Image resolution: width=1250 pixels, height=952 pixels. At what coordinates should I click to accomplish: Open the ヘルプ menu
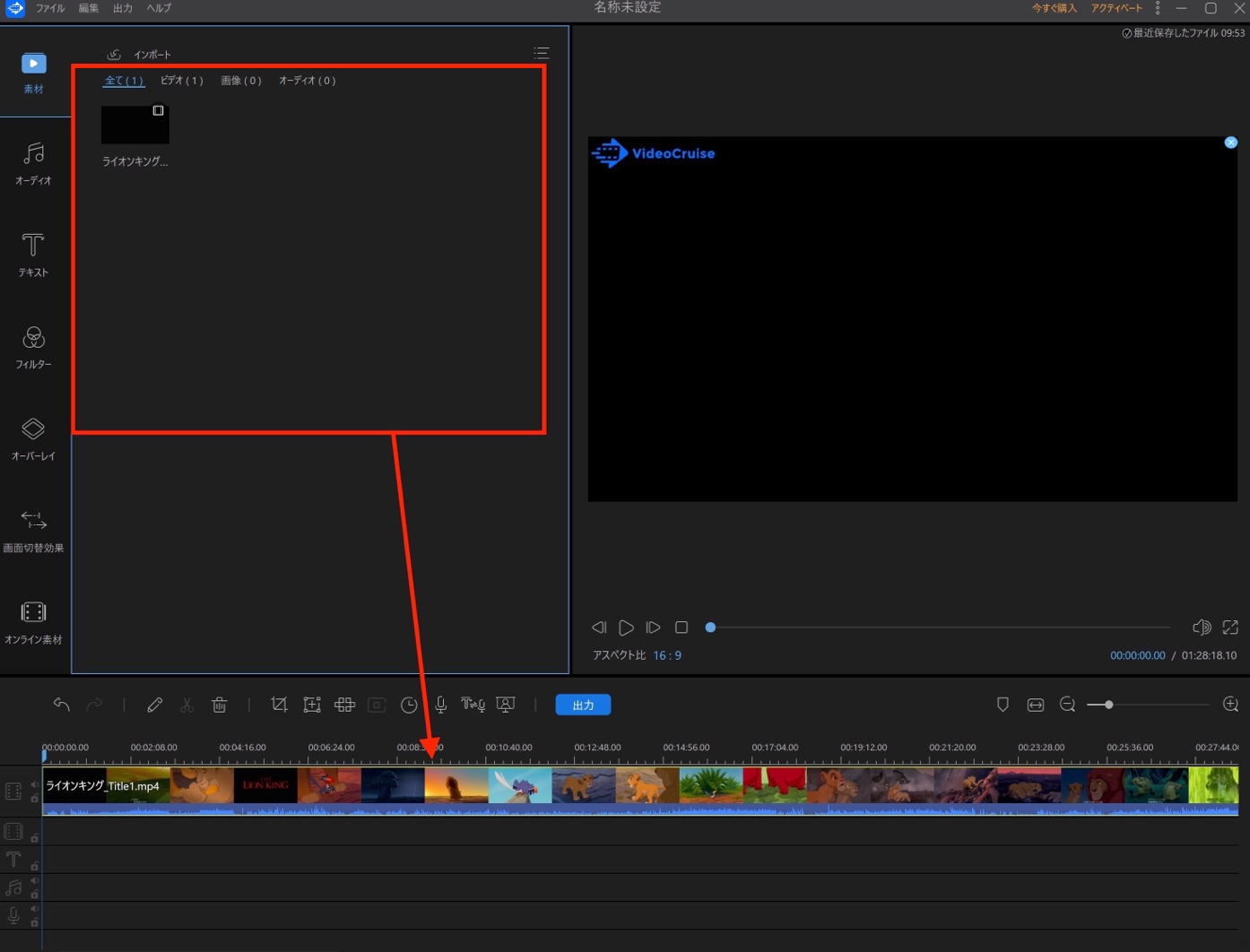coord(159,8)
